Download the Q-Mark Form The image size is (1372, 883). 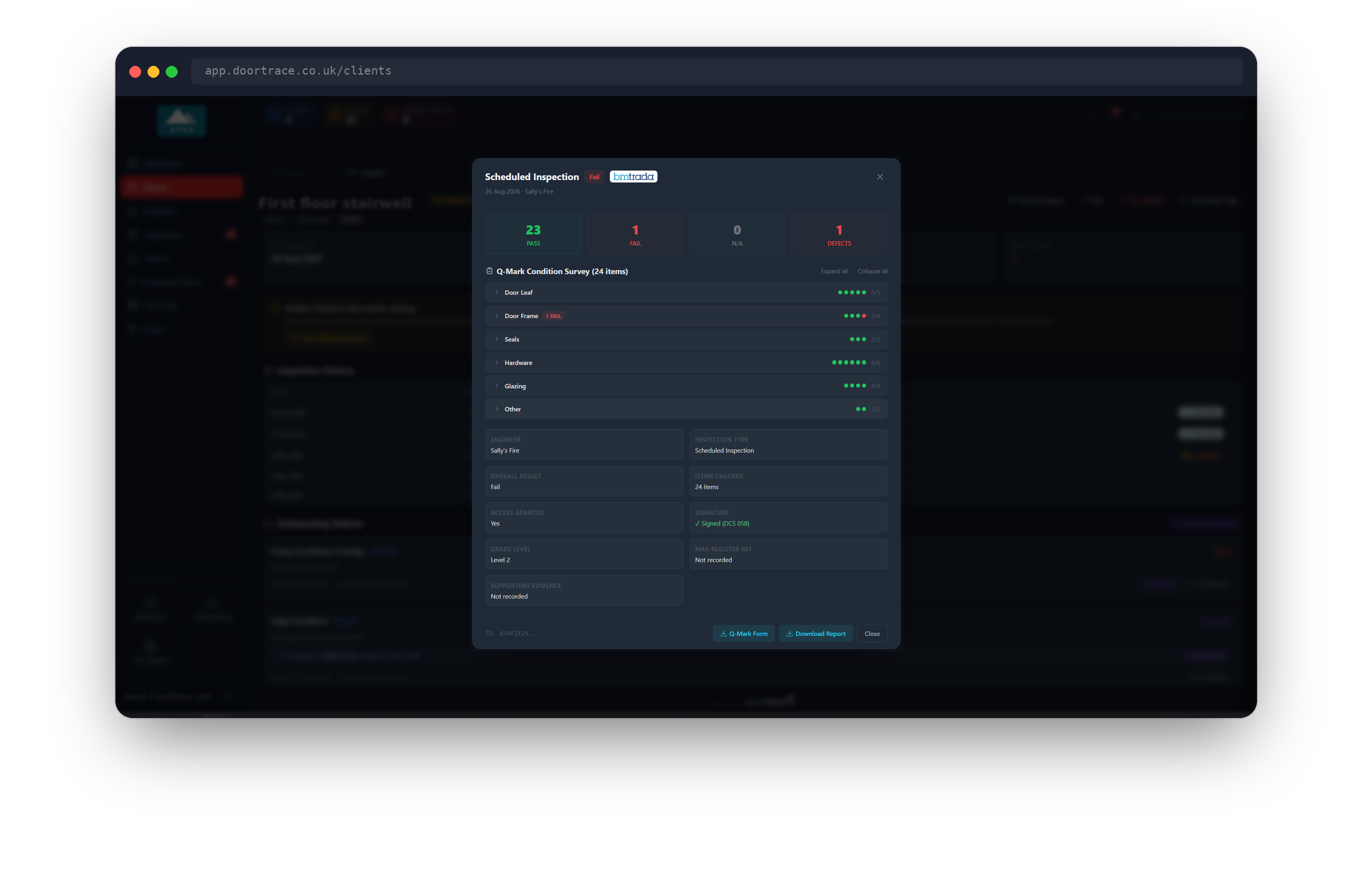pyautogui.click(x=743, y=633)
